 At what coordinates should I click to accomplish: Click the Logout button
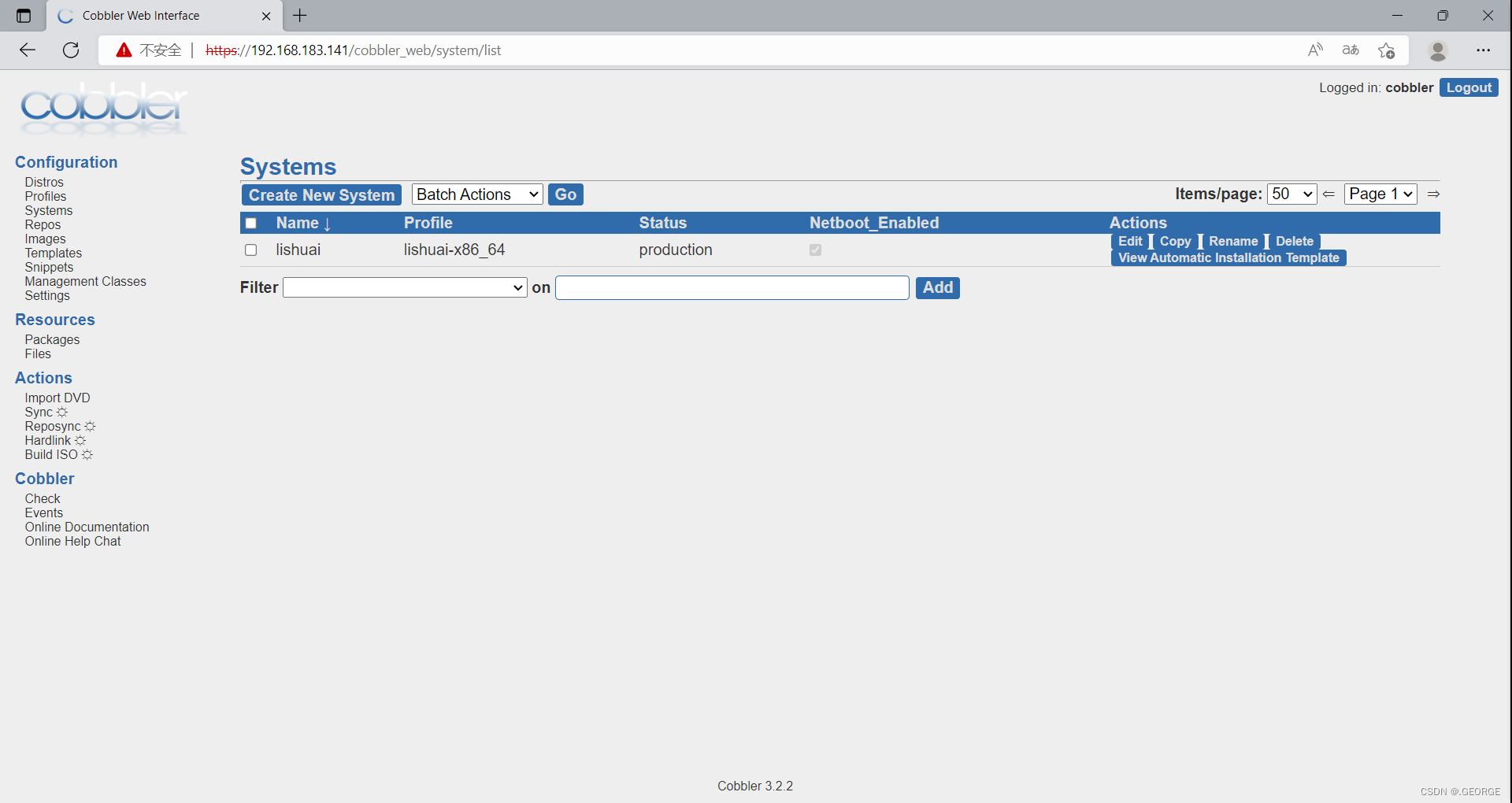(x=1469, y=87)
